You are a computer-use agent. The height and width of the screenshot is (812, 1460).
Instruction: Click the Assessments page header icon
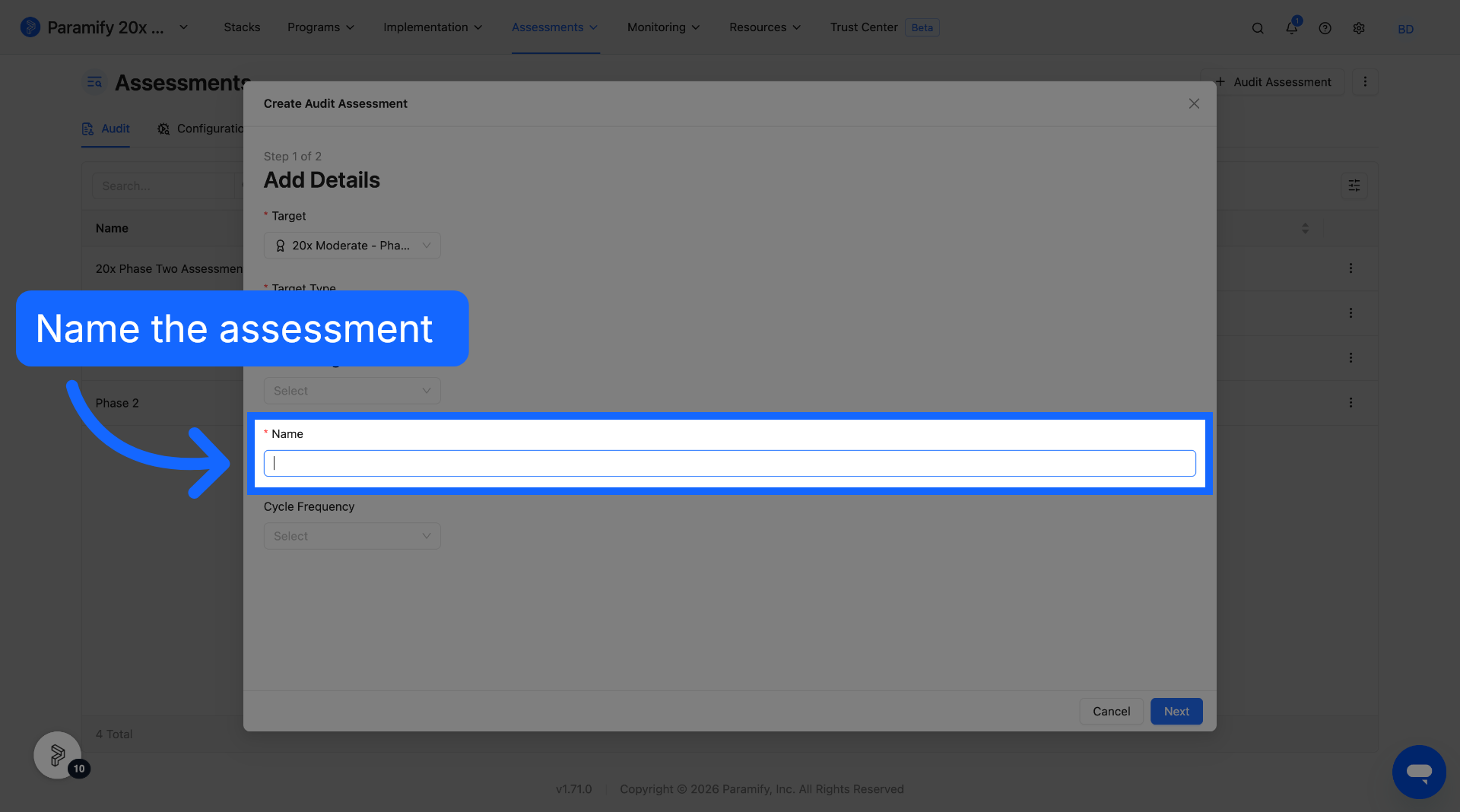pos(94,82)
